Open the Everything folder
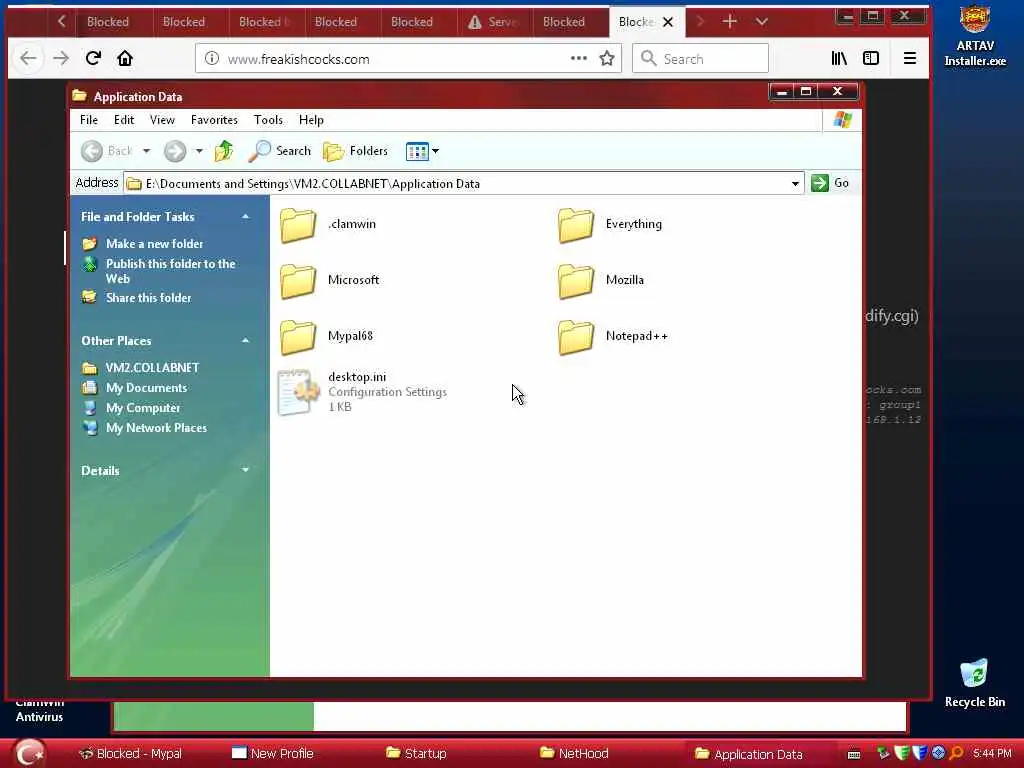The height and width of the screenshot is (768, 1024). (610, 225)
